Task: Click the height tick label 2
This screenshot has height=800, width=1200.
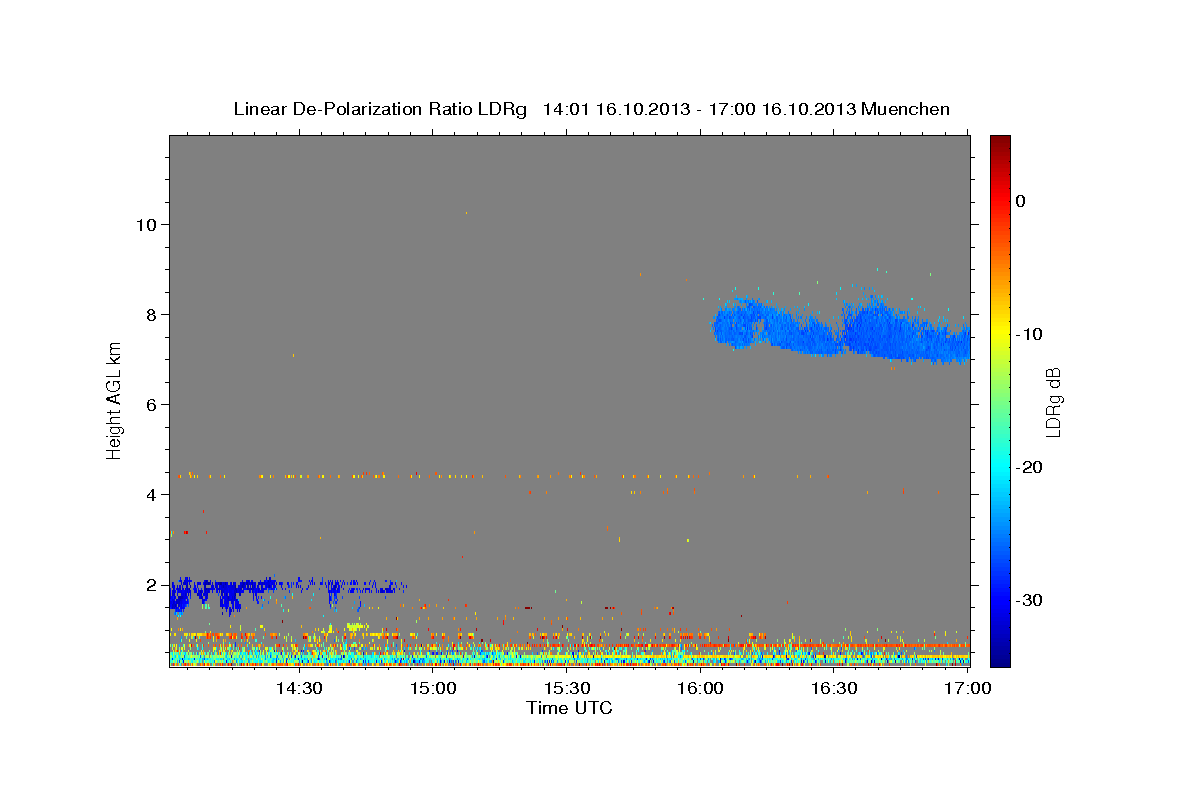Action: click(152, 585)
